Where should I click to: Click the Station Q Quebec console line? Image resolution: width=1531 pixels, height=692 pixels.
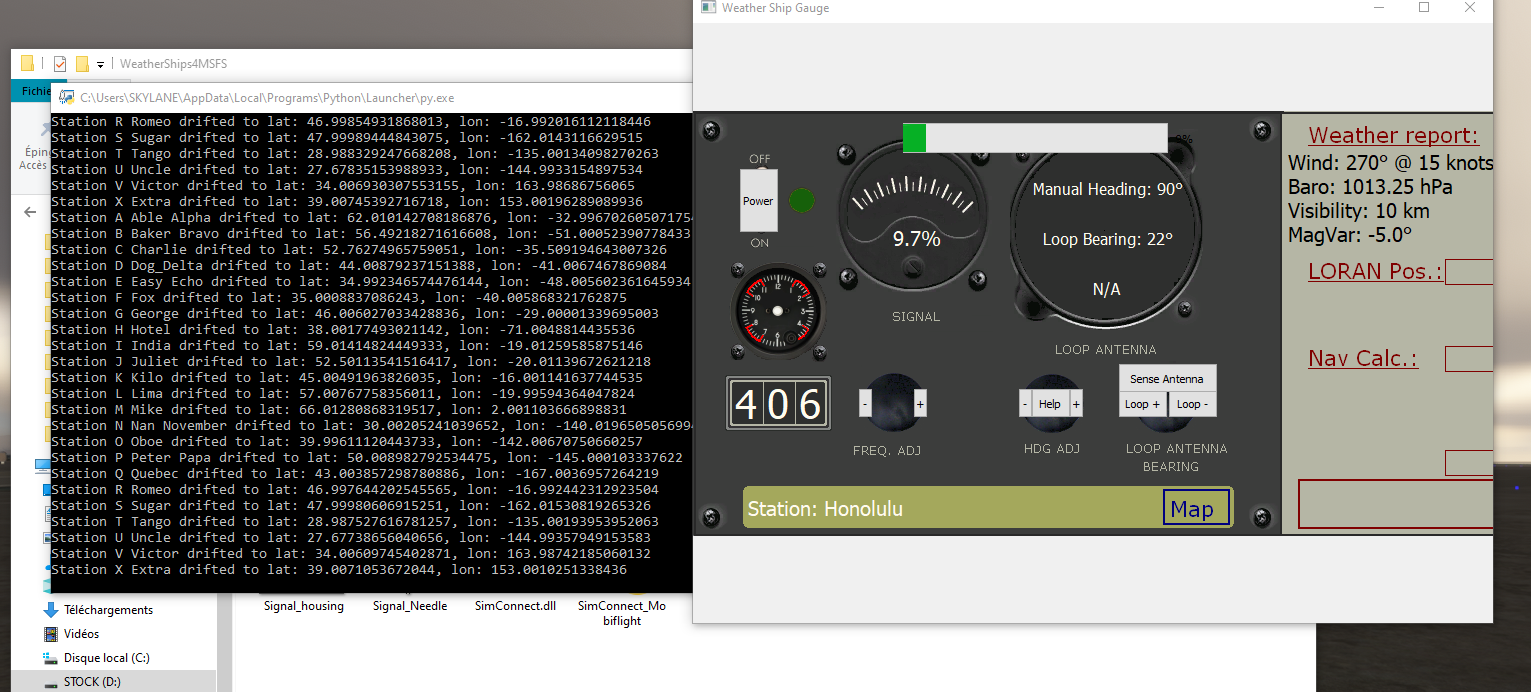click(355, 473)
